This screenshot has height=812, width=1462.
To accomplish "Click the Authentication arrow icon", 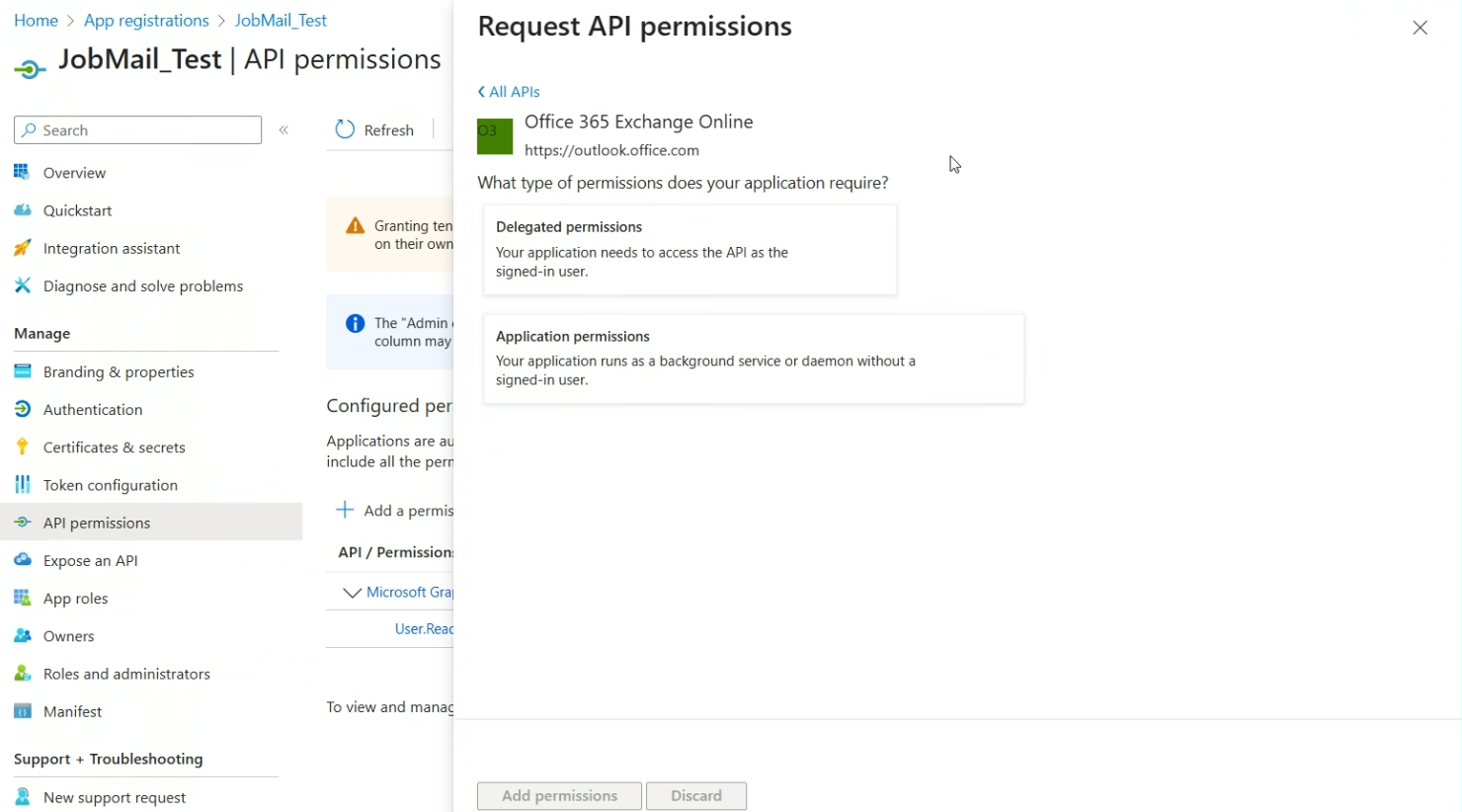I will 22,409.
